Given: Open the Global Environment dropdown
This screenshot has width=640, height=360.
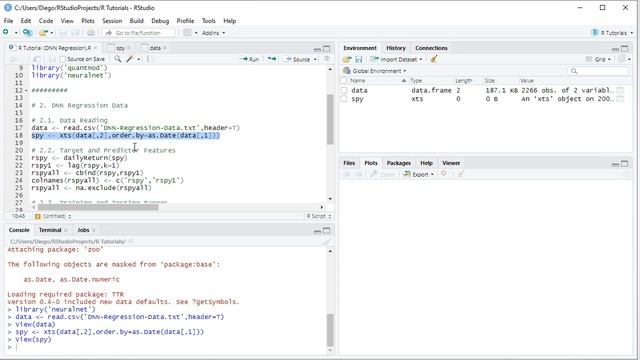Looking at the screenshot, I should coord(375,71).
